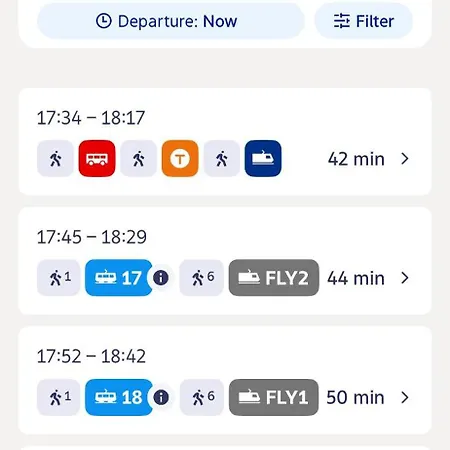Select the tram 17 badge
Image resolution: width=450 pixels, height=450 pixels.
coord(119,278)
